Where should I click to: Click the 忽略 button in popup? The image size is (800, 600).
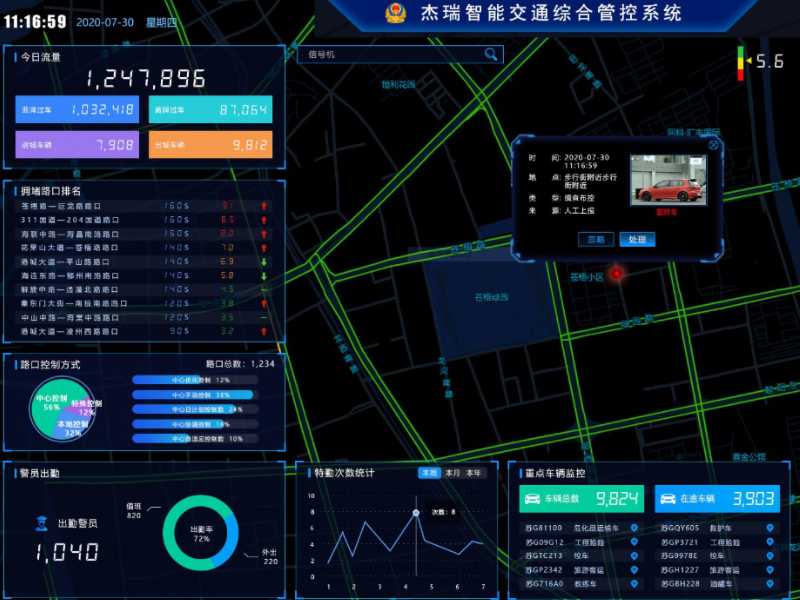[596, 240]
